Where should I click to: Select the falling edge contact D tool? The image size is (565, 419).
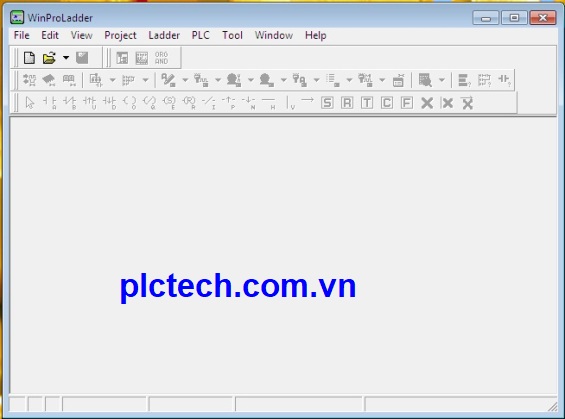(x=109, y=103)
